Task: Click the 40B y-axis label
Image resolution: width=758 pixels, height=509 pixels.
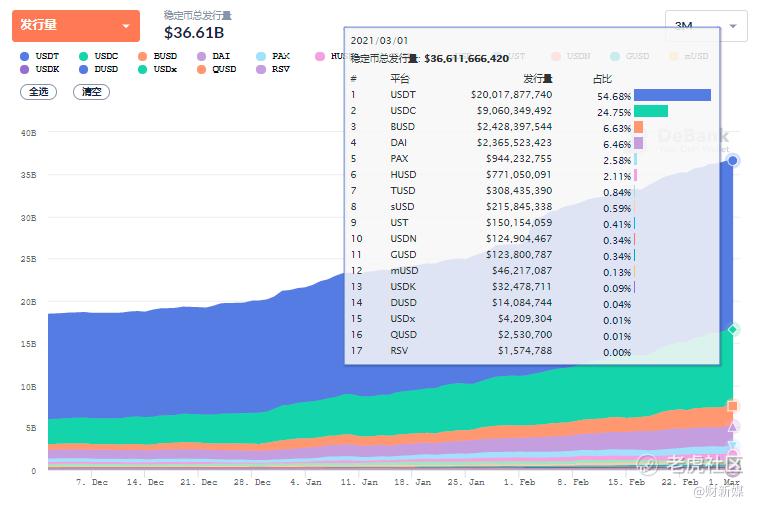Action: tap(29, 132)
